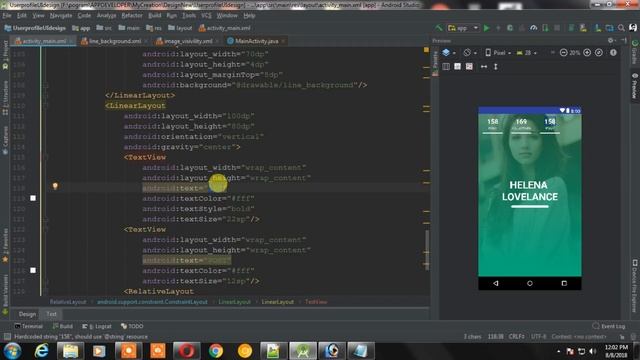
Task: Open the Build tool window button
Action: click(x=62, y=326)
